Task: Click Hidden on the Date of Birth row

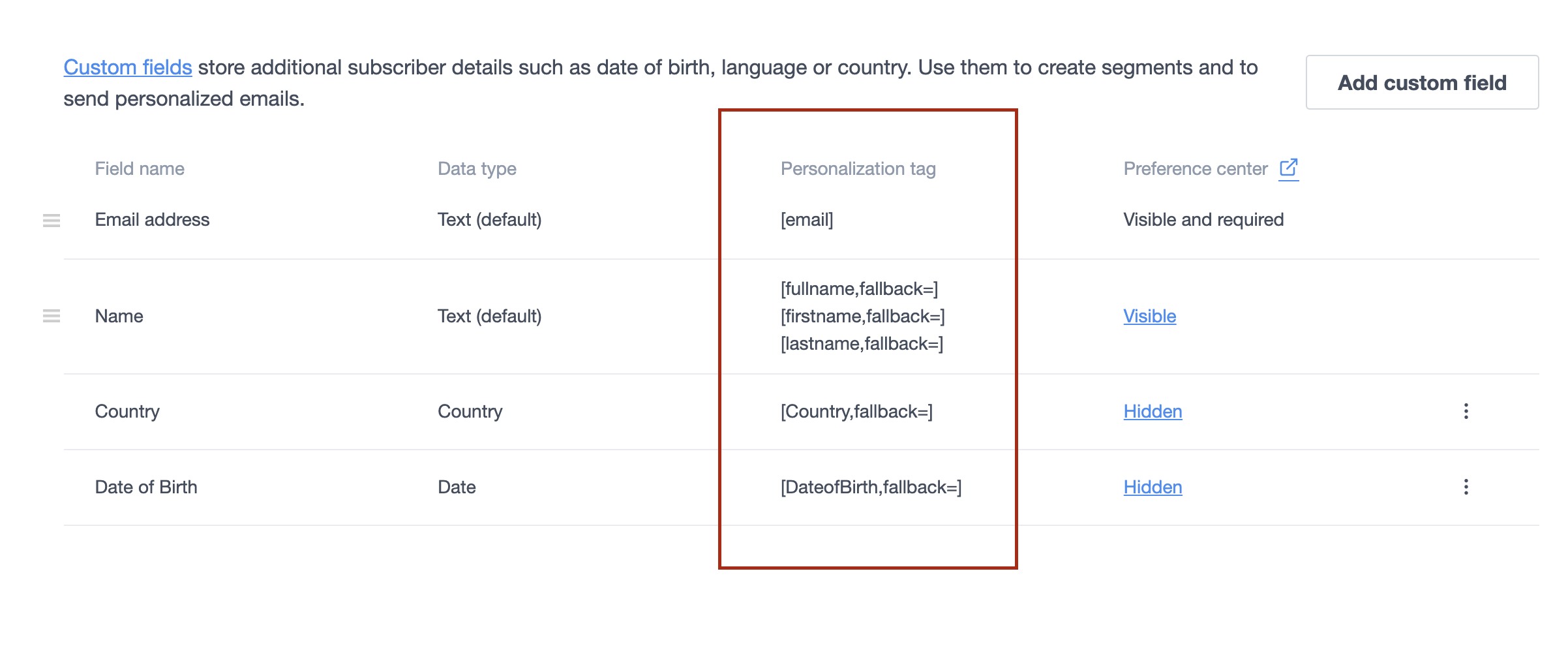Action: pyautogui.click(x=1153, y=487)
